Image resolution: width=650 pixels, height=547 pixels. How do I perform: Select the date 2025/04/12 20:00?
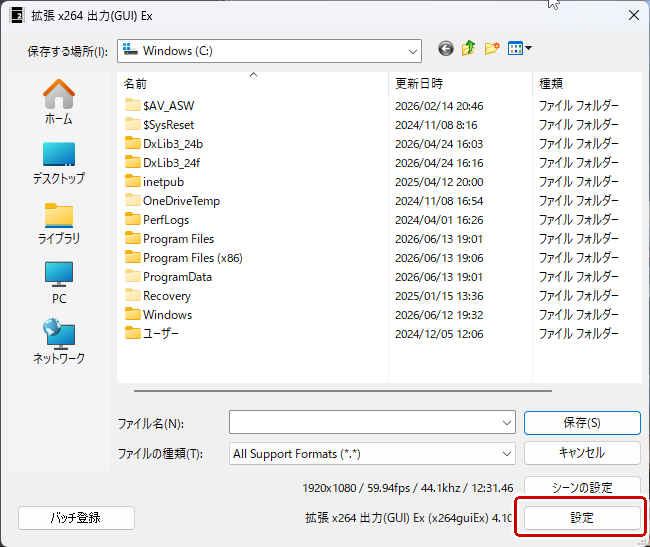pos(439,182)
